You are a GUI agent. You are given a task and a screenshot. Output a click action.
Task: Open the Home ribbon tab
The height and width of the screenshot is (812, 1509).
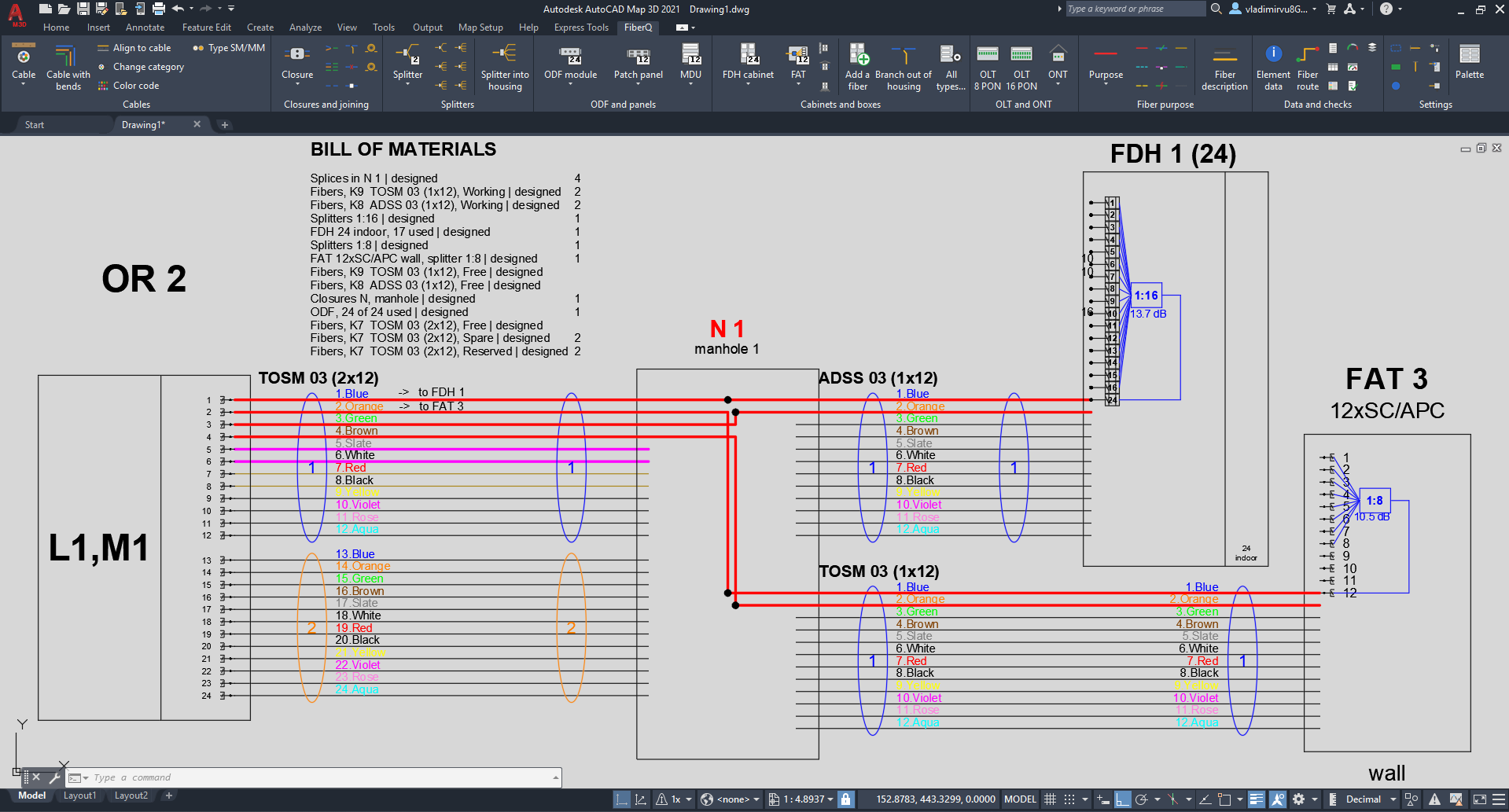point(56,28)
